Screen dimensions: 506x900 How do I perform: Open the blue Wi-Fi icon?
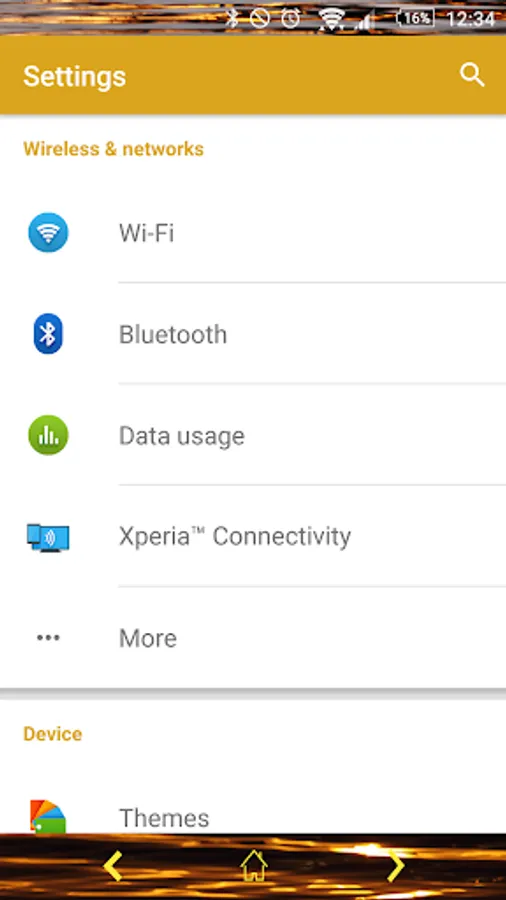[48, 232]
